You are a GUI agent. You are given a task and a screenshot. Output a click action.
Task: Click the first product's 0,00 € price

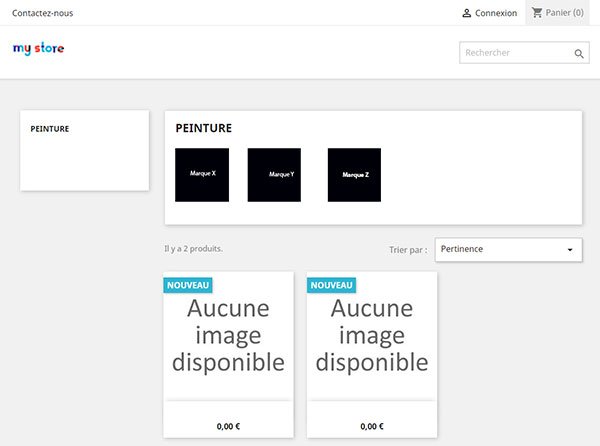pos(228,426)
